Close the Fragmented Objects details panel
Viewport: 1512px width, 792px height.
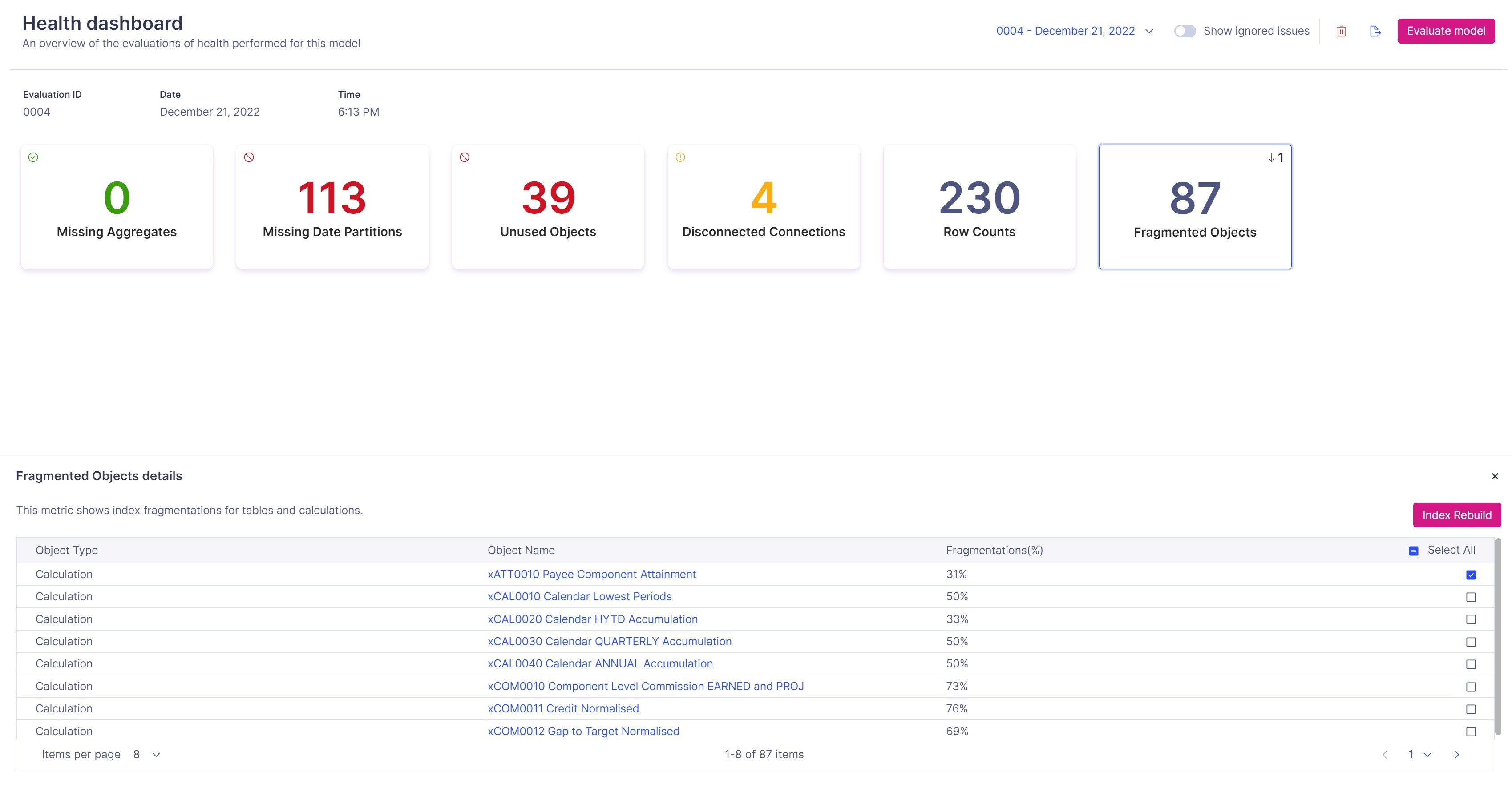1494,476
